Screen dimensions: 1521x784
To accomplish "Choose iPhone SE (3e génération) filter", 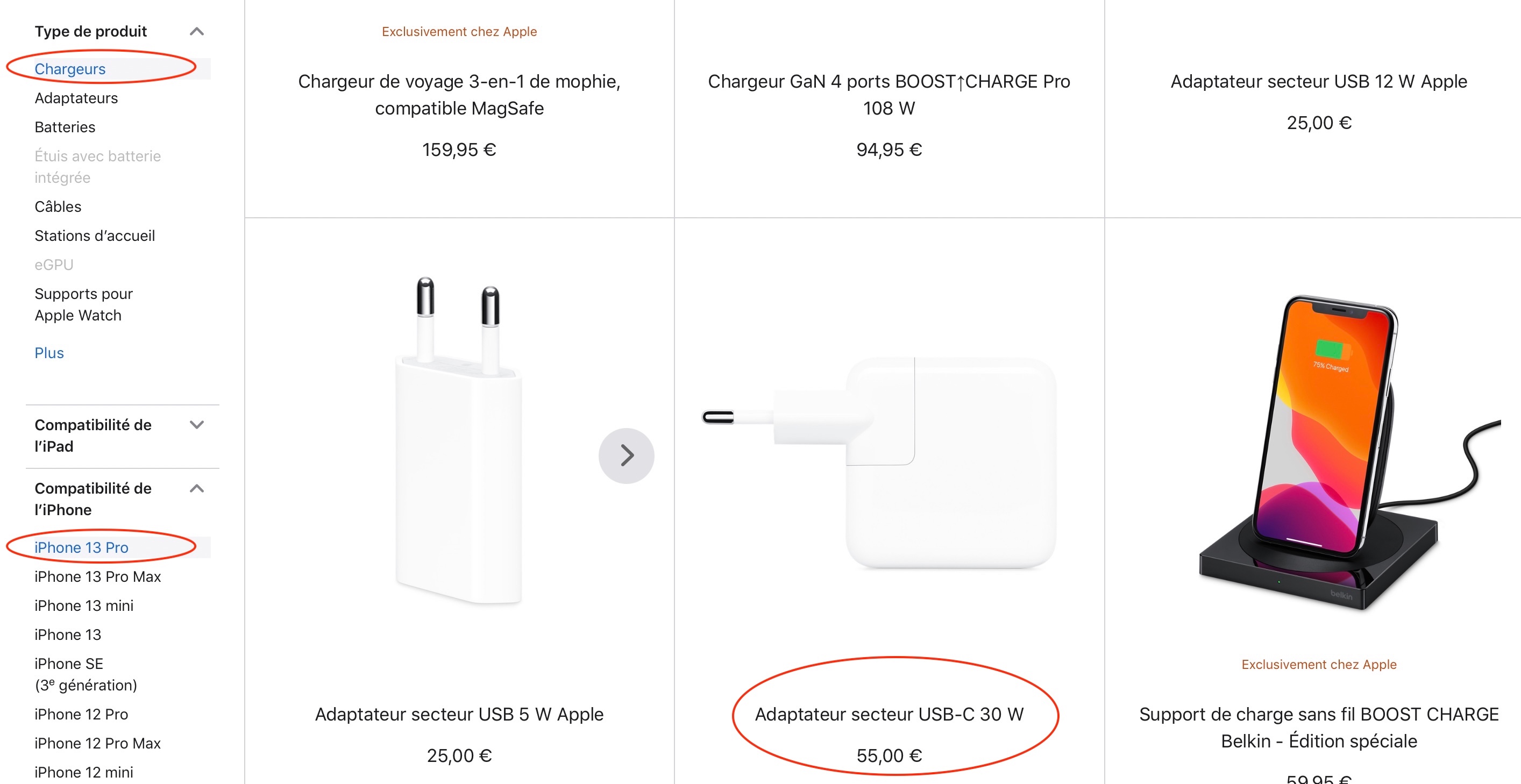I will pyautogui.click(x=86, y=674).
